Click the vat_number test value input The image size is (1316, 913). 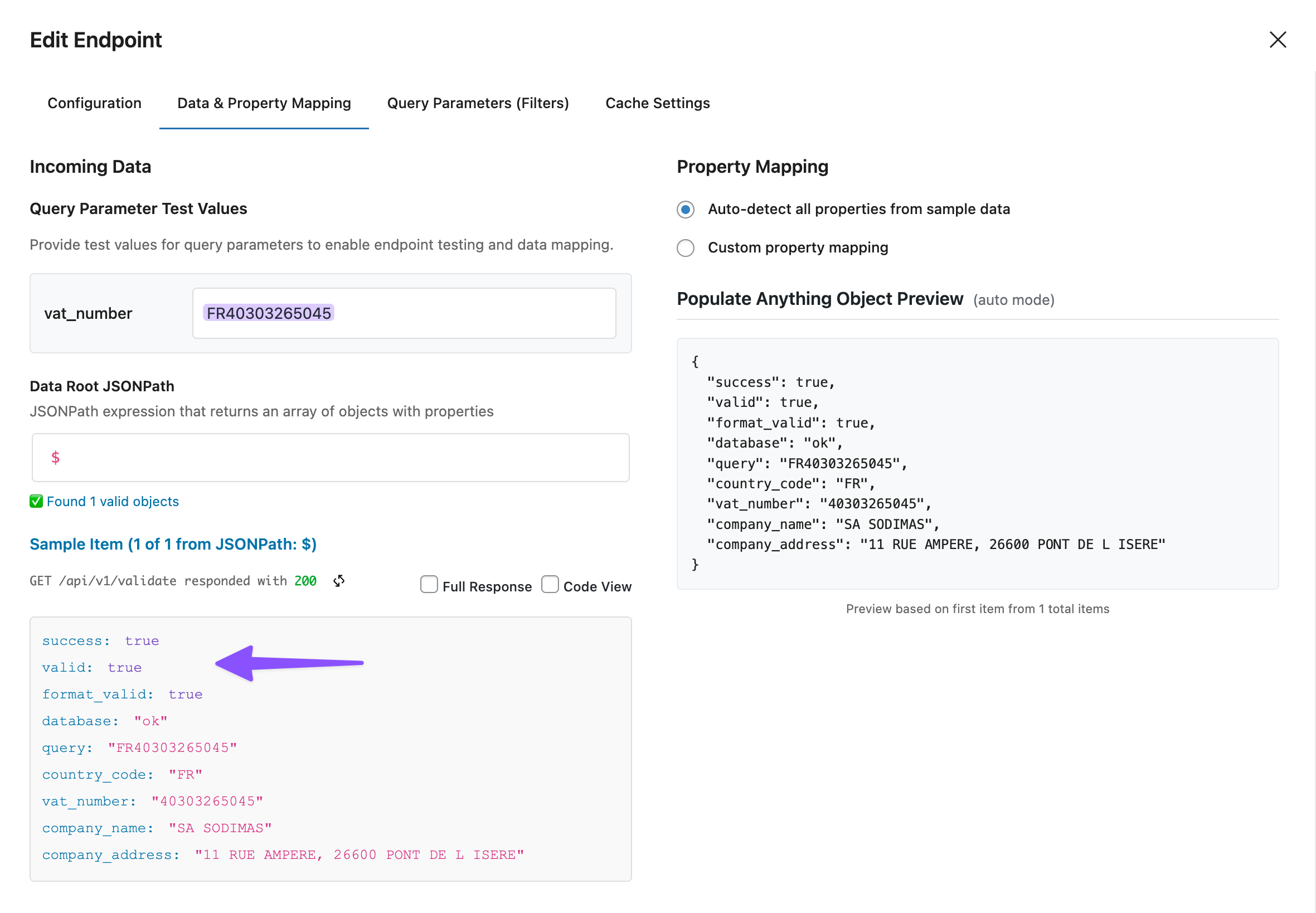pos(458,313)
